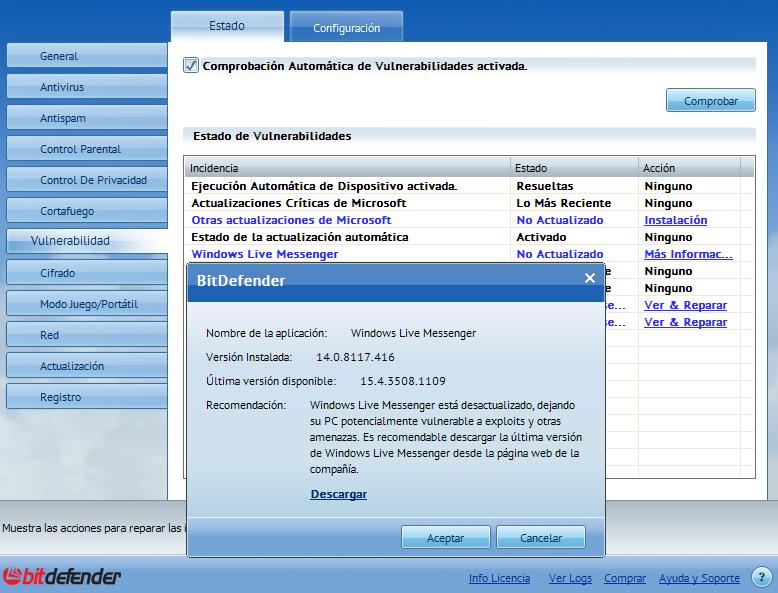Click the help question mark icon
The image size is (778, 593).
point(762,577)
